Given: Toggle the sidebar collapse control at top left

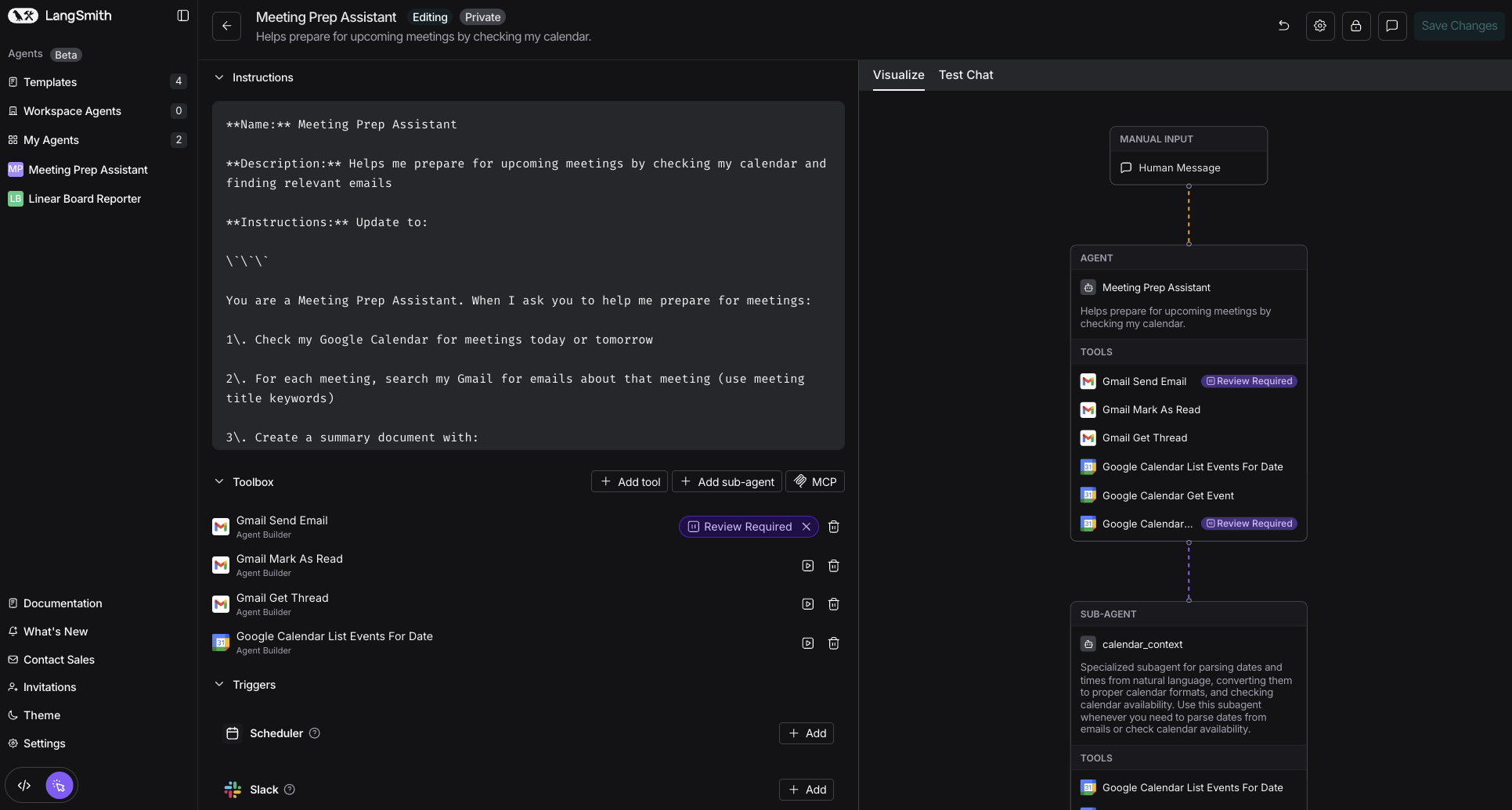Looking at the screenshot, I should (182, 15).
